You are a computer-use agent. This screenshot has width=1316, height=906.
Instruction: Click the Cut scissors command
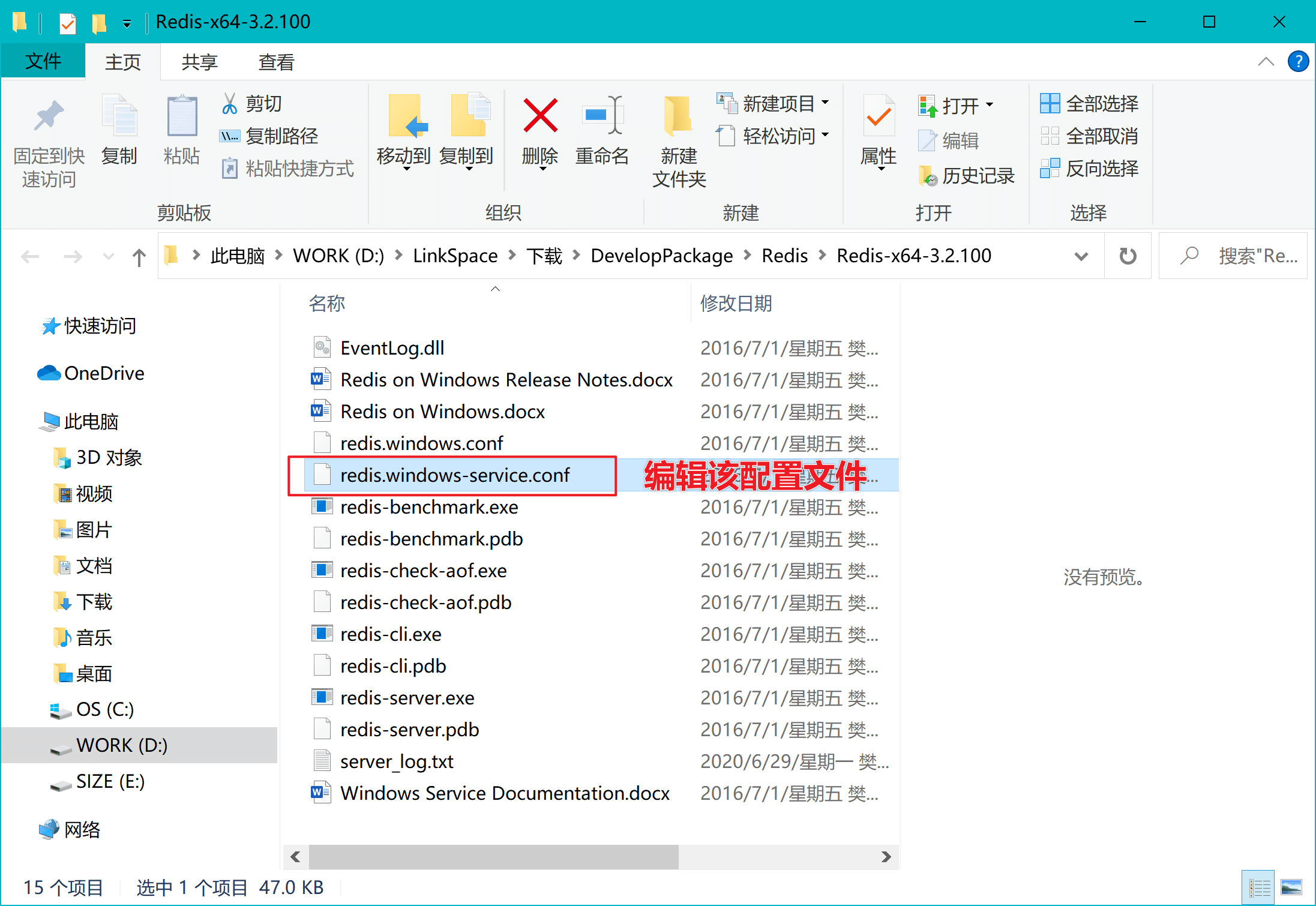coord(252,104)
